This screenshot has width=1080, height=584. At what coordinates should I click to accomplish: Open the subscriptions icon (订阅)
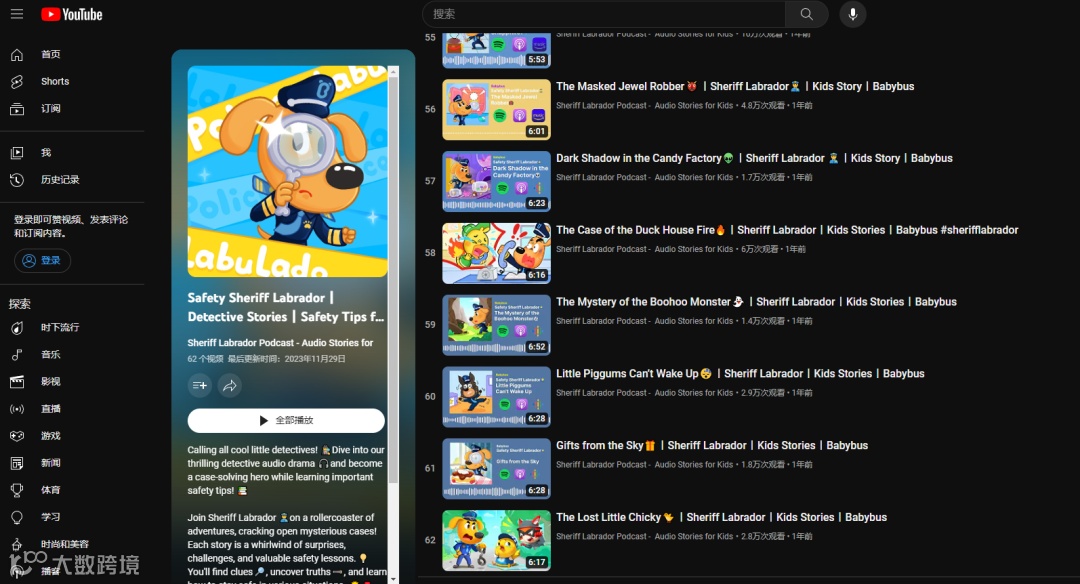(17, 108)
